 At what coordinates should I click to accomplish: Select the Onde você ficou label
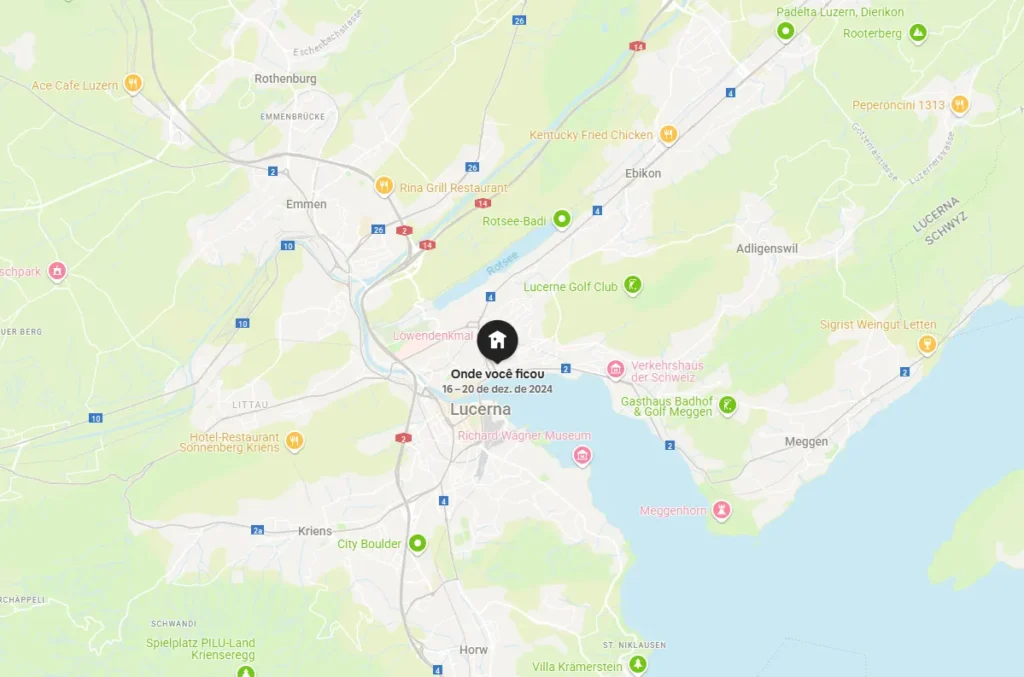[498, 374]
